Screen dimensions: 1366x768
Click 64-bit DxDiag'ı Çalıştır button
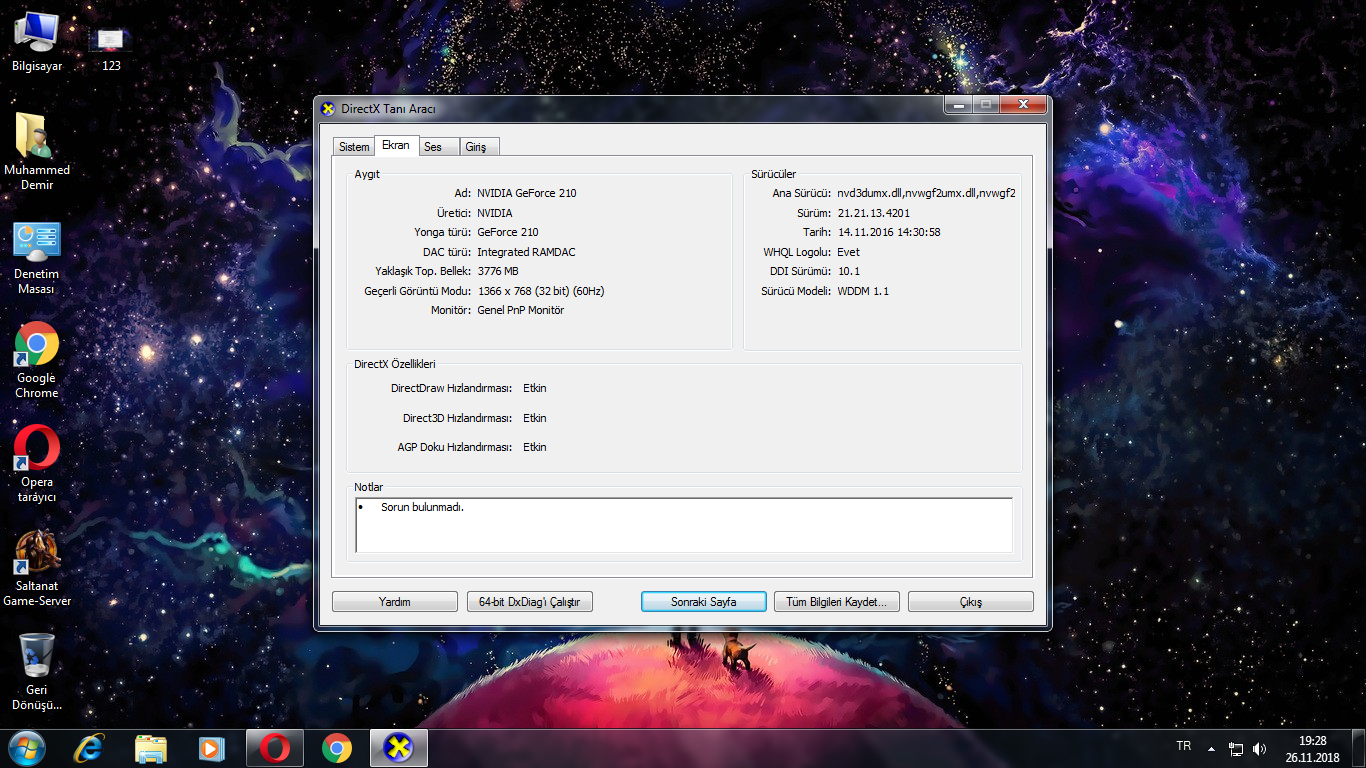click(530, 602)
